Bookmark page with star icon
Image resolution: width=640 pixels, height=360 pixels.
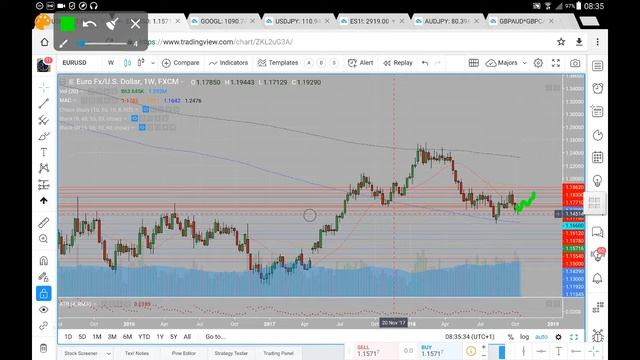pyautogui.click(x=561, y=42)
